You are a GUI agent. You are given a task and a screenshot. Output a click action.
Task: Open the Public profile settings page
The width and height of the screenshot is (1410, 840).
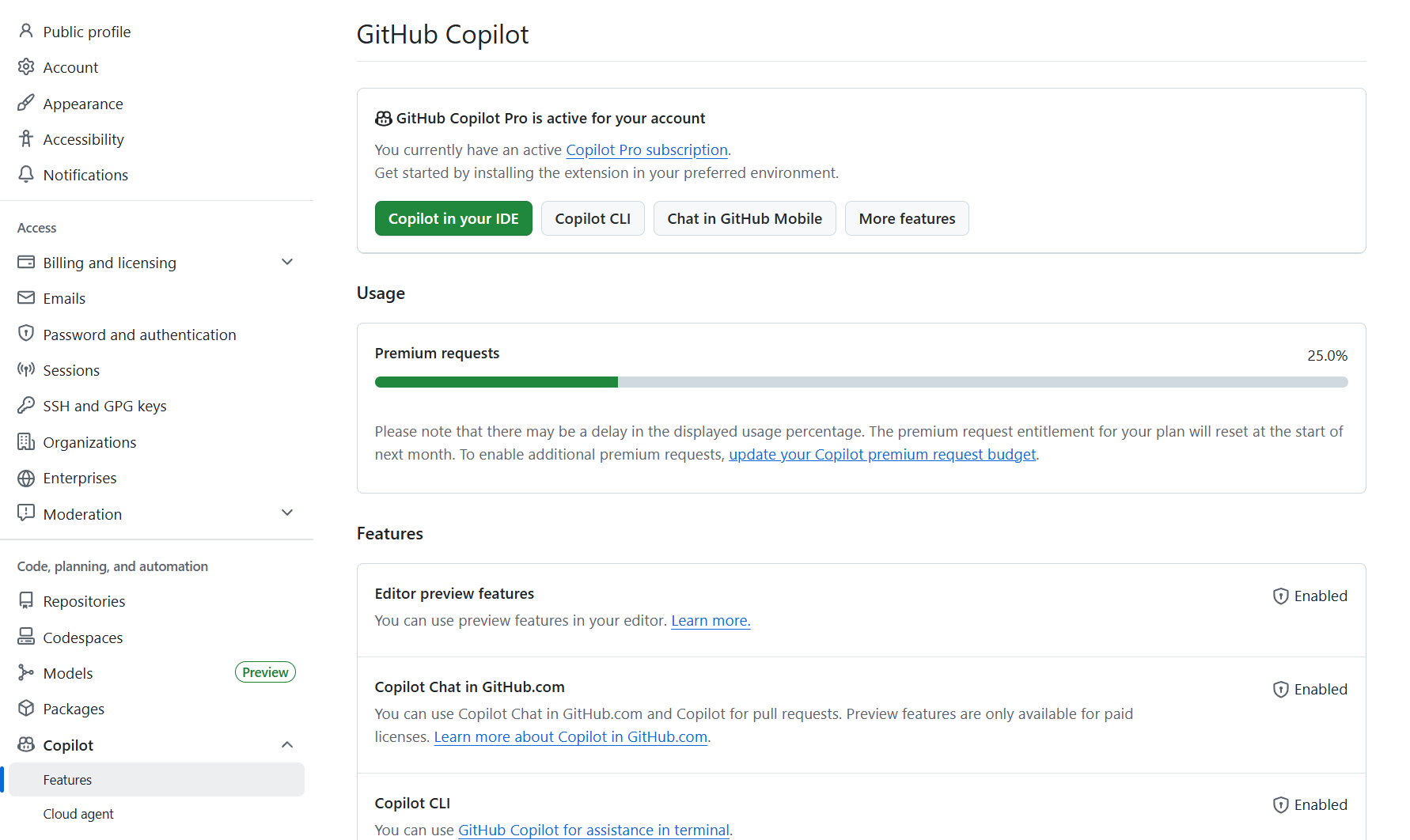pyautogui.click(x=157, y=32)
